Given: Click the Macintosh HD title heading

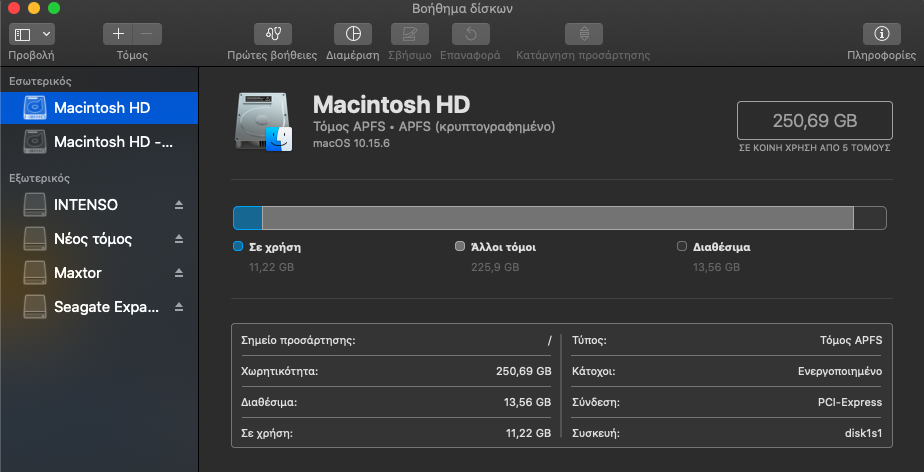Looking at the screenshot, I should 391,105.
